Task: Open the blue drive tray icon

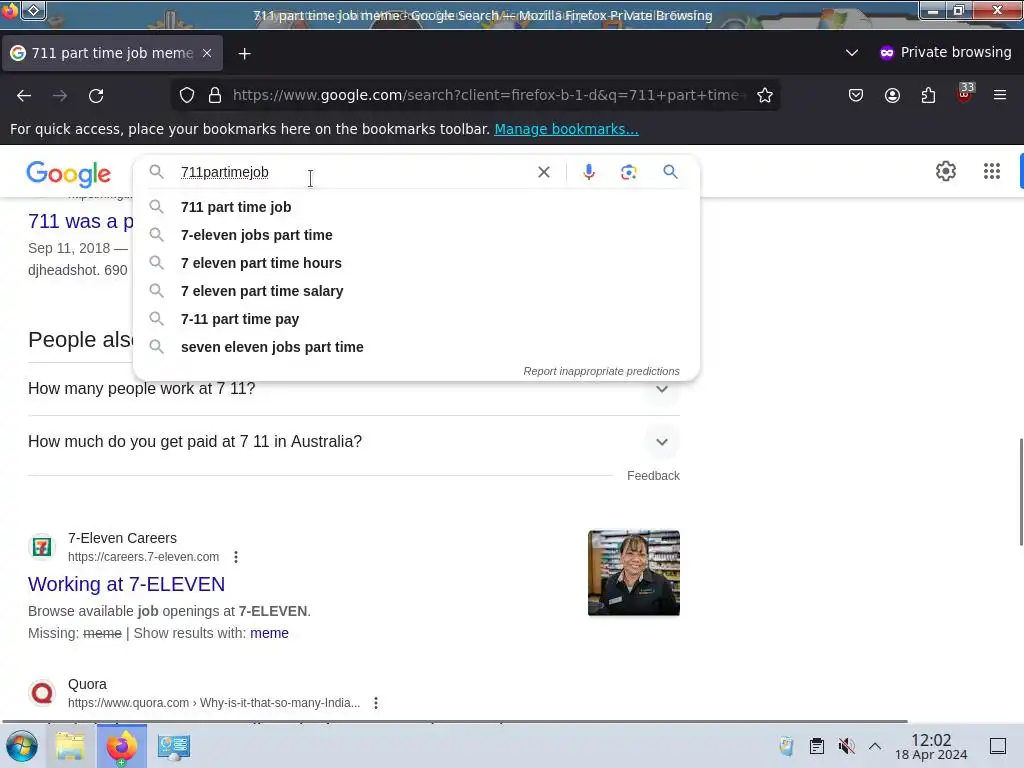Action: point(786,746)
